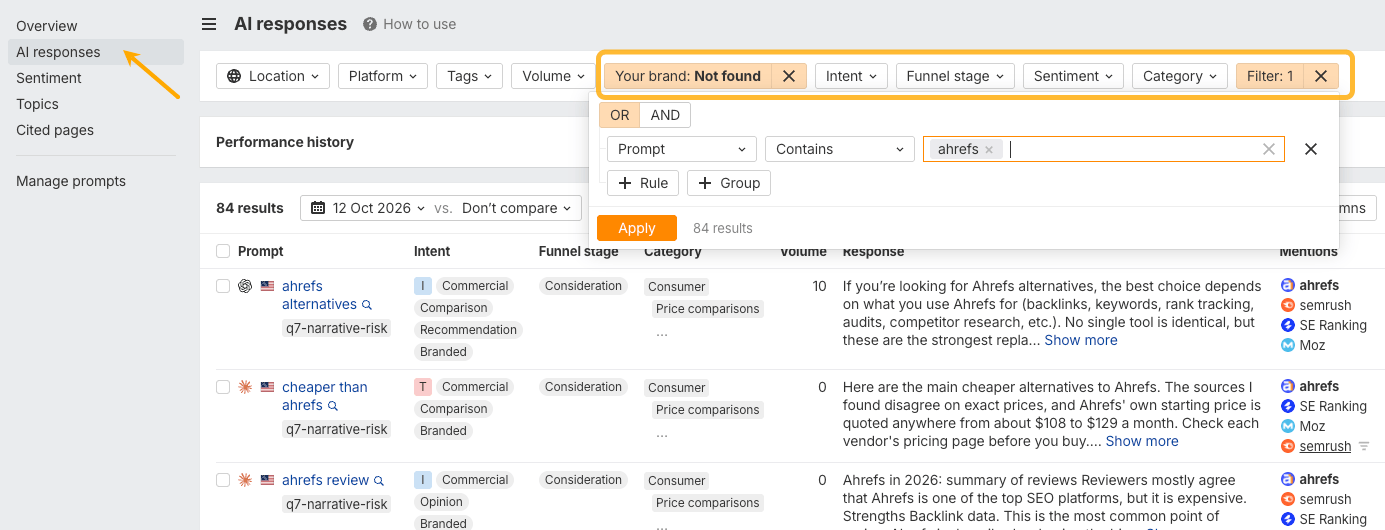Click ahrefs brand icon in first row mentions
Screen dimensions: 1385x530
tap(1288, 285)
